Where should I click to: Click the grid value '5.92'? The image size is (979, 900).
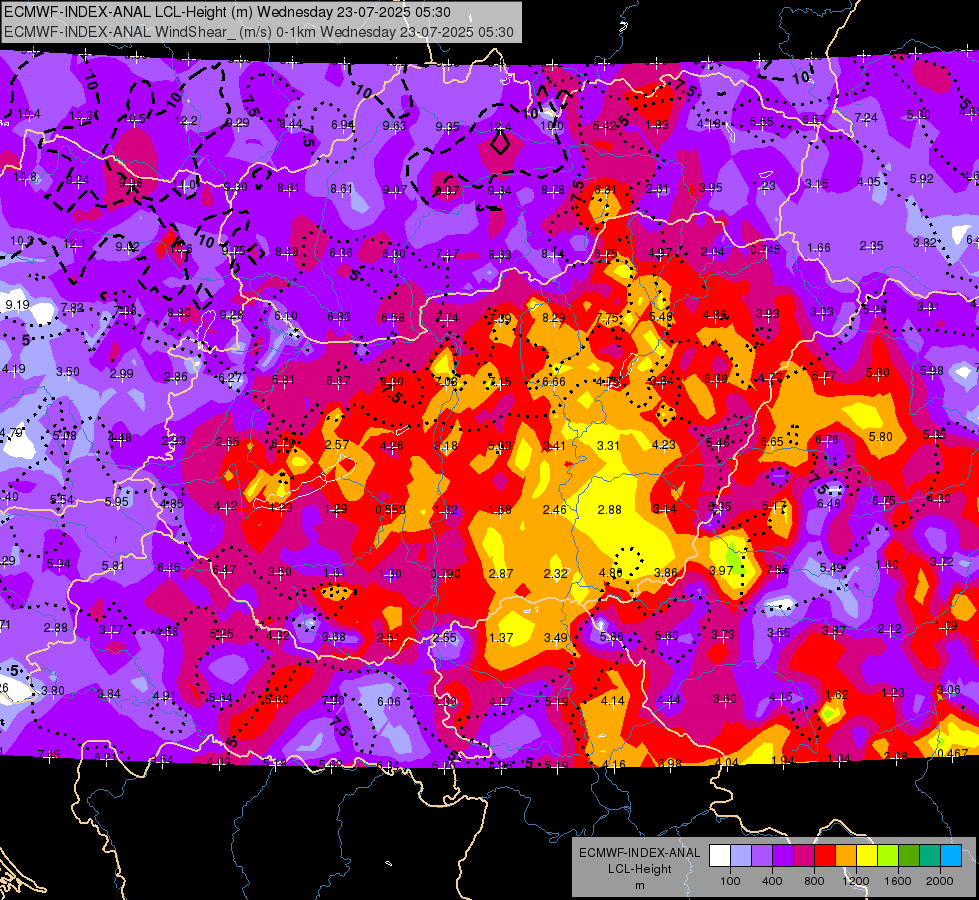[x=922, y=179]
